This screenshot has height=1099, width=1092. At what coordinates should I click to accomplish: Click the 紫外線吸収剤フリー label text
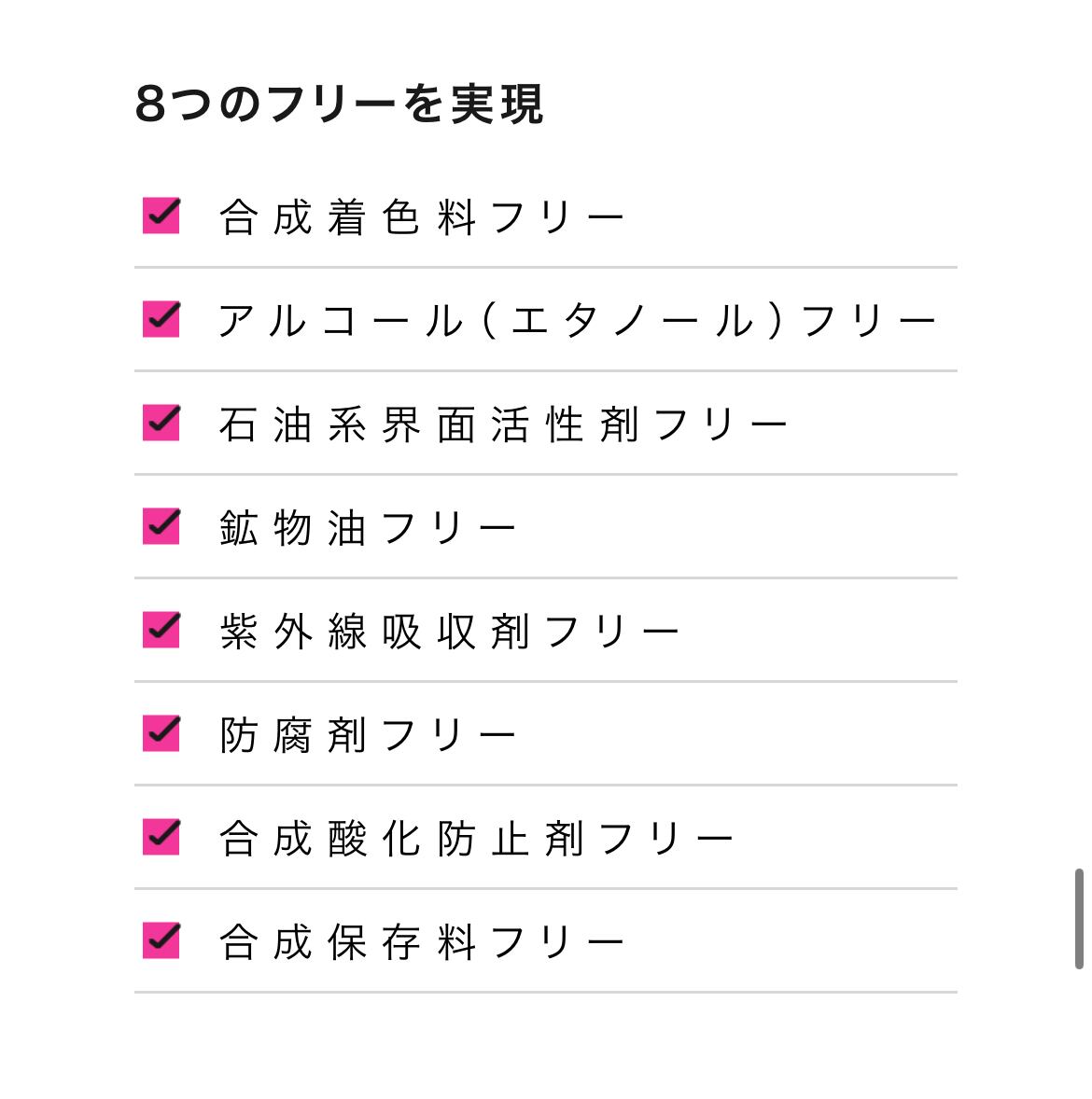pos(450,633)
